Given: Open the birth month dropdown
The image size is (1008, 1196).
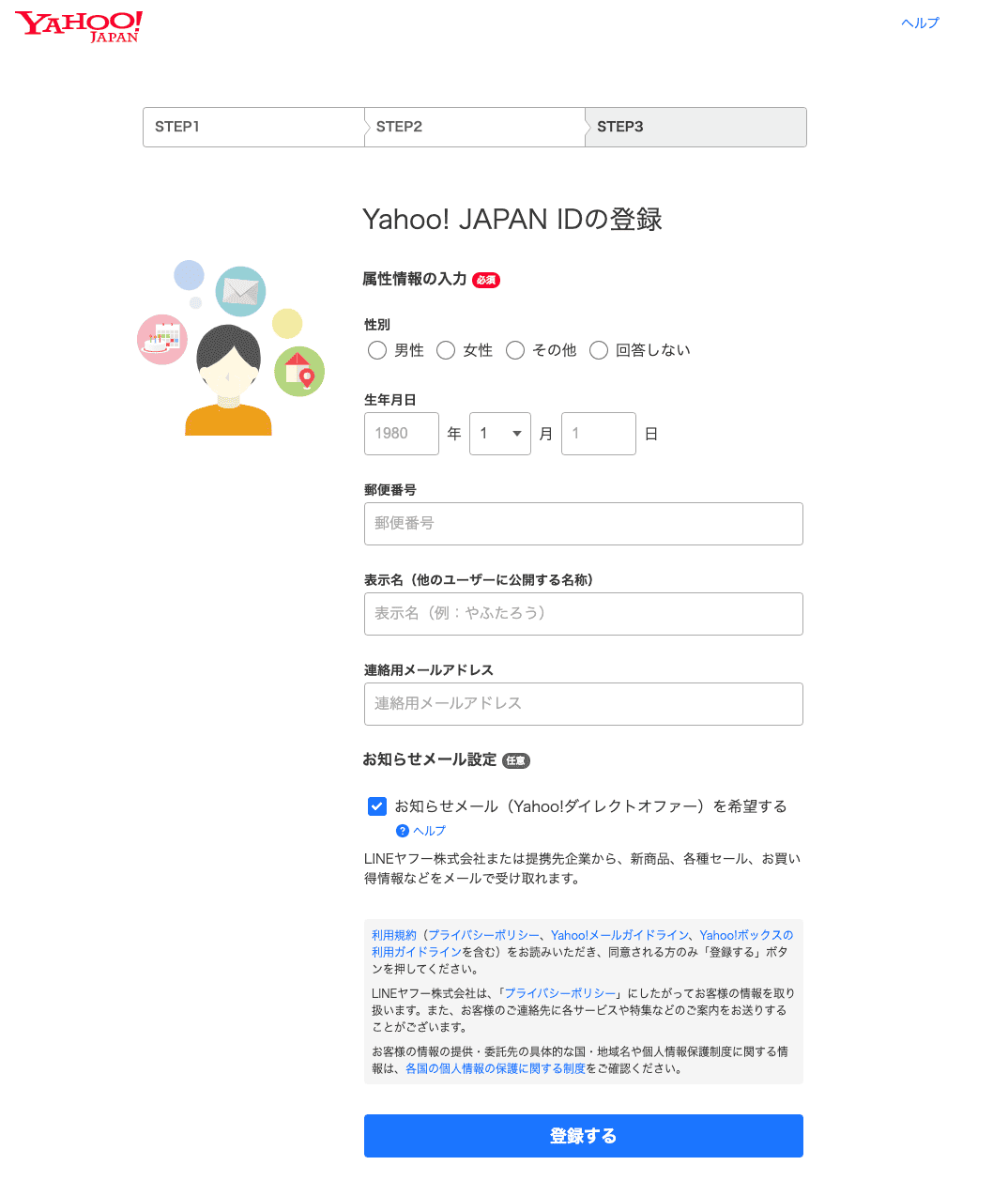Looking at the screenshot, I should [500, 434].
